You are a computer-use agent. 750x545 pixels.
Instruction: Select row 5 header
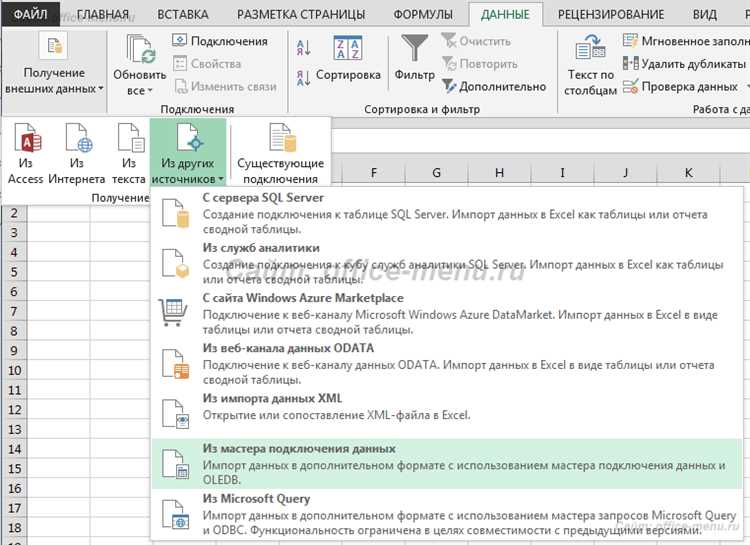(x=14, y=272)
